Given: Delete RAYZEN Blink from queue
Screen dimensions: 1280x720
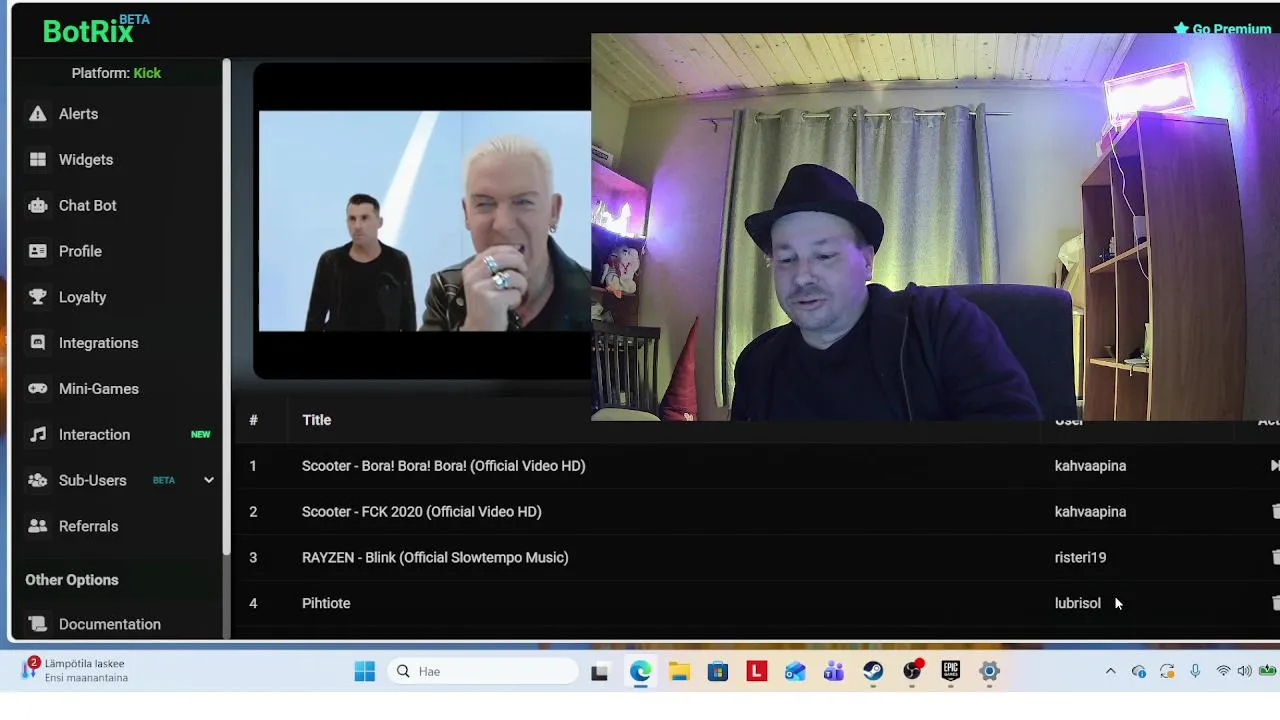Looking at the screenshot, I should pyautogui.click(x=1275, y=557).
